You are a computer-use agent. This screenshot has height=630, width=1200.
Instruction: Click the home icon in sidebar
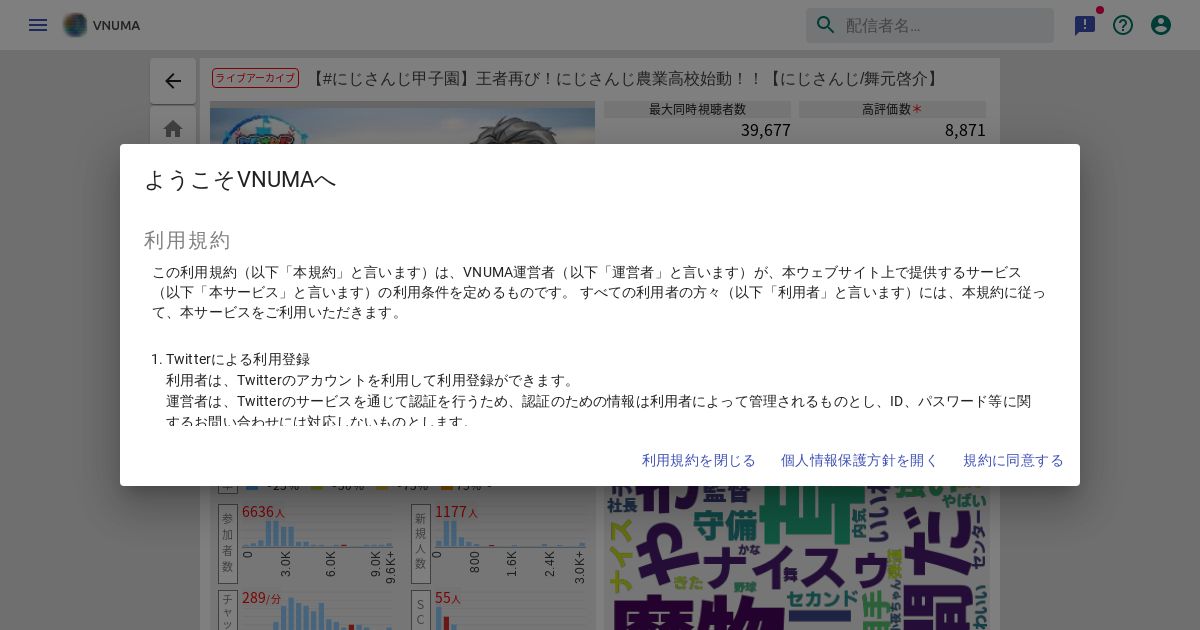point(173,129)
